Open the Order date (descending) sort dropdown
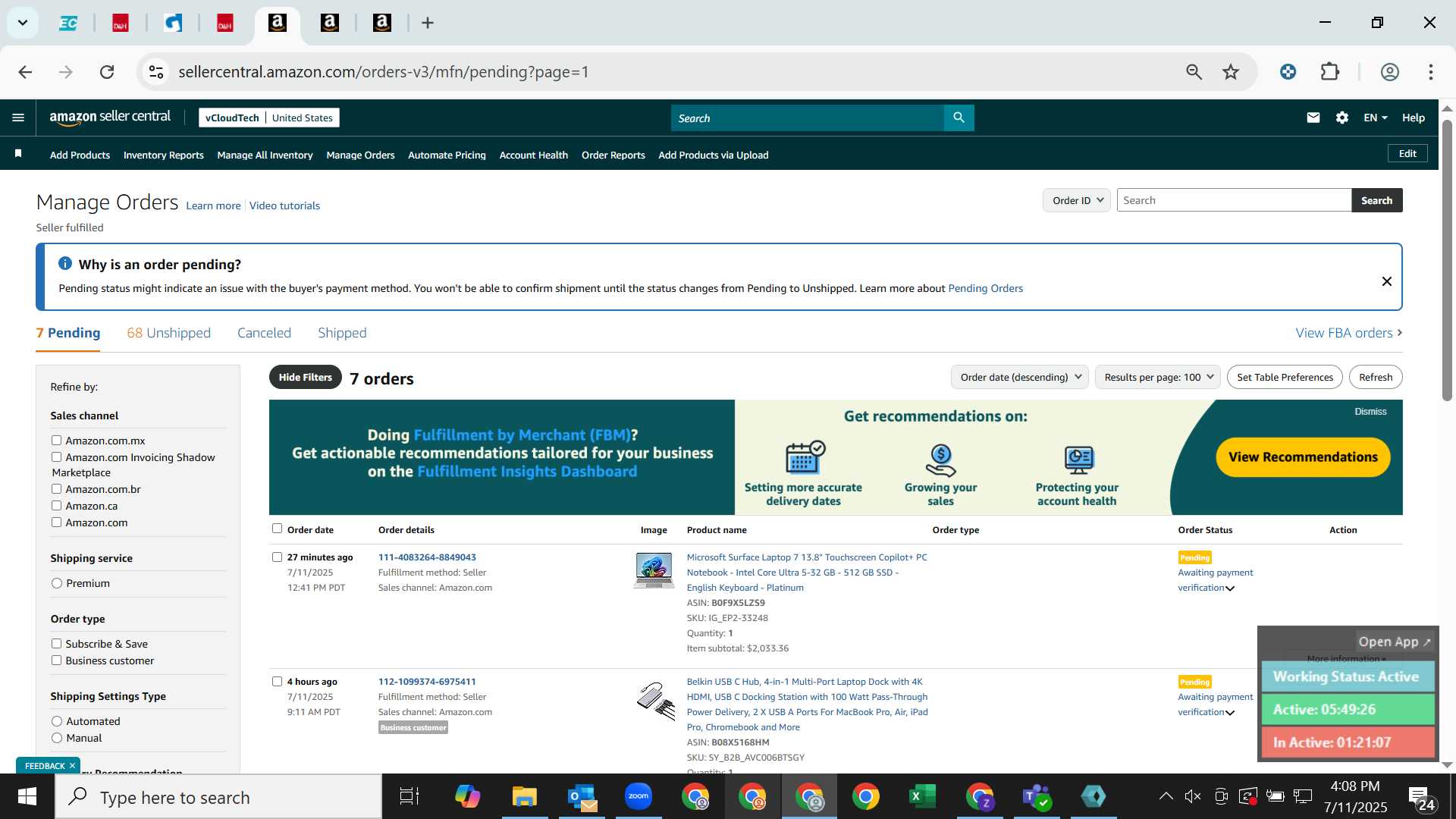 [x=1020, y=377]
